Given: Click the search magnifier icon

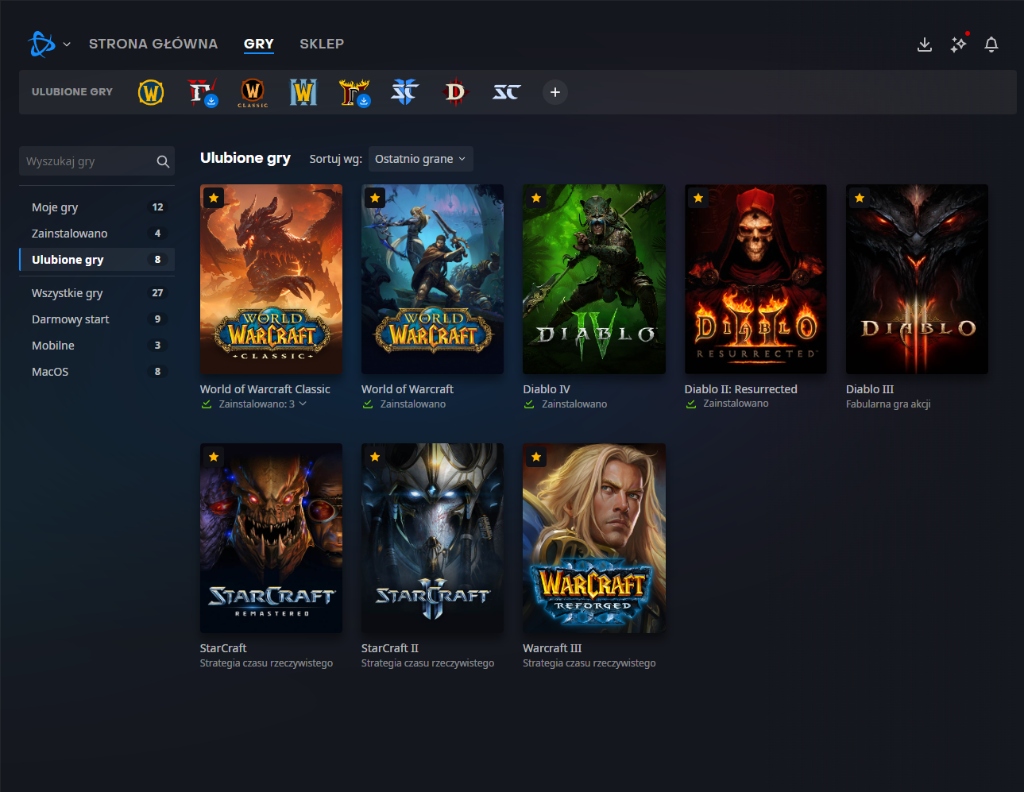Looking at the screenshot, I should click(163, 161).
